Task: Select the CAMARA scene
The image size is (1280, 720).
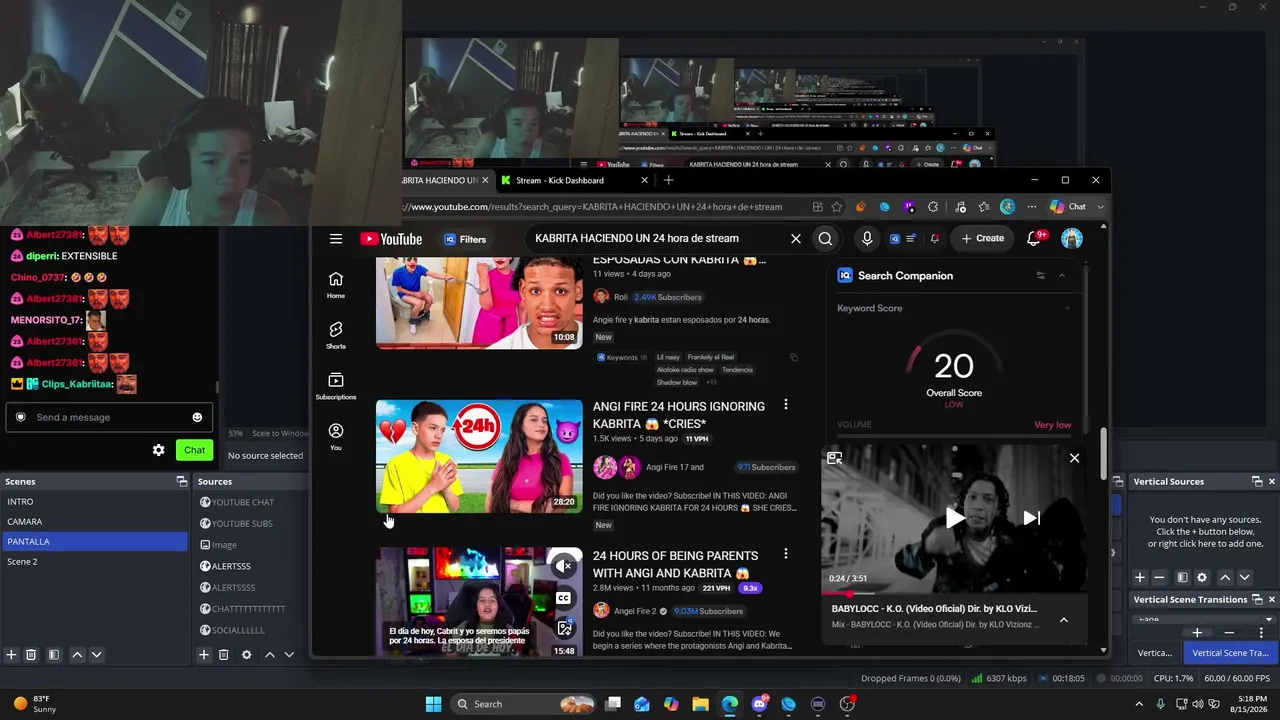Action: pos(95,522)
